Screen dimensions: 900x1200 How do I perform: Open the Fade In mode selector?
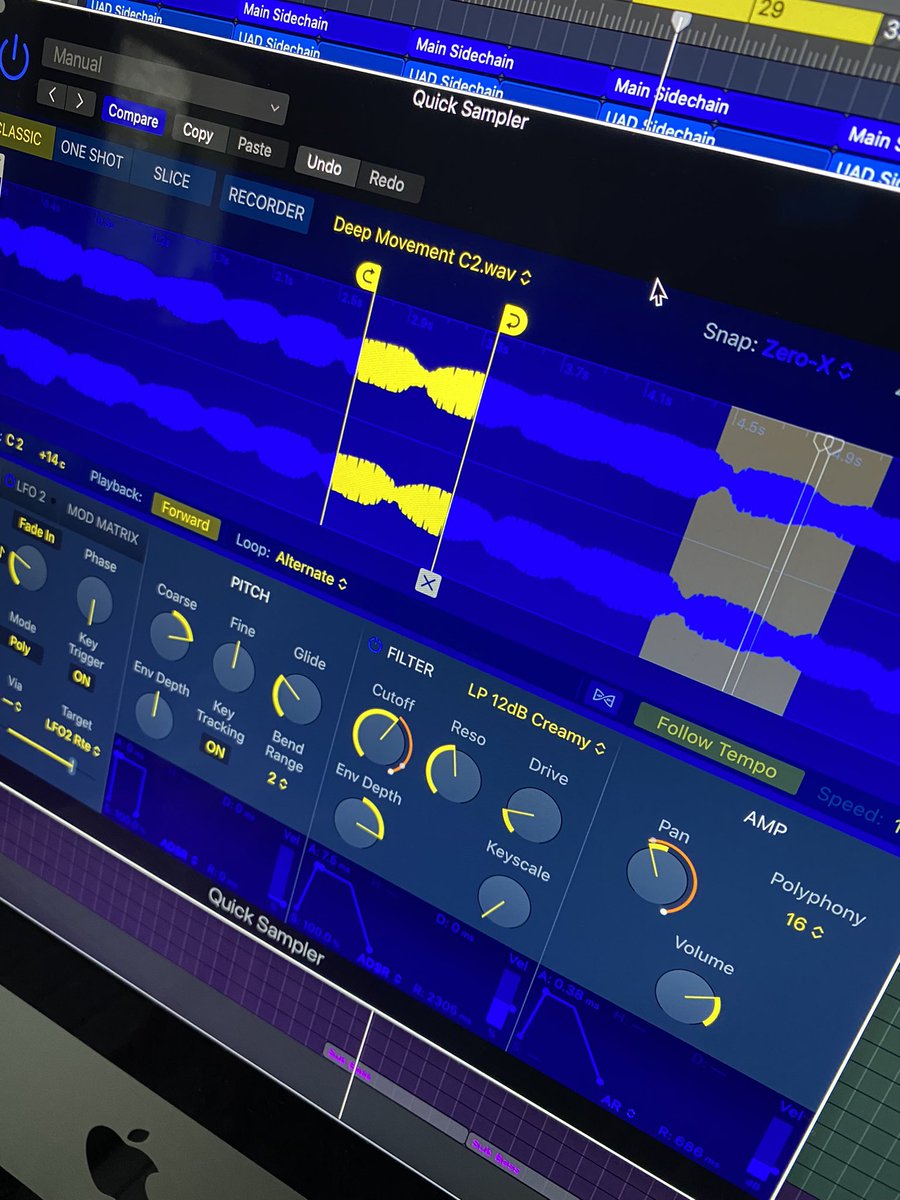point(36,532)
